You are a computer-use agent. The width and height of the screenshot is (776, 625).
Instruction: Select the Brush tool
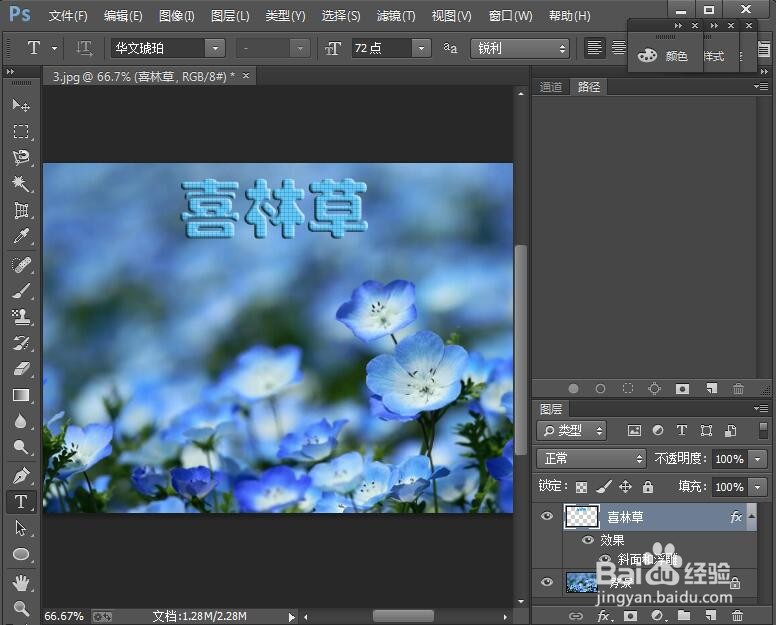[x=21, y=291]
